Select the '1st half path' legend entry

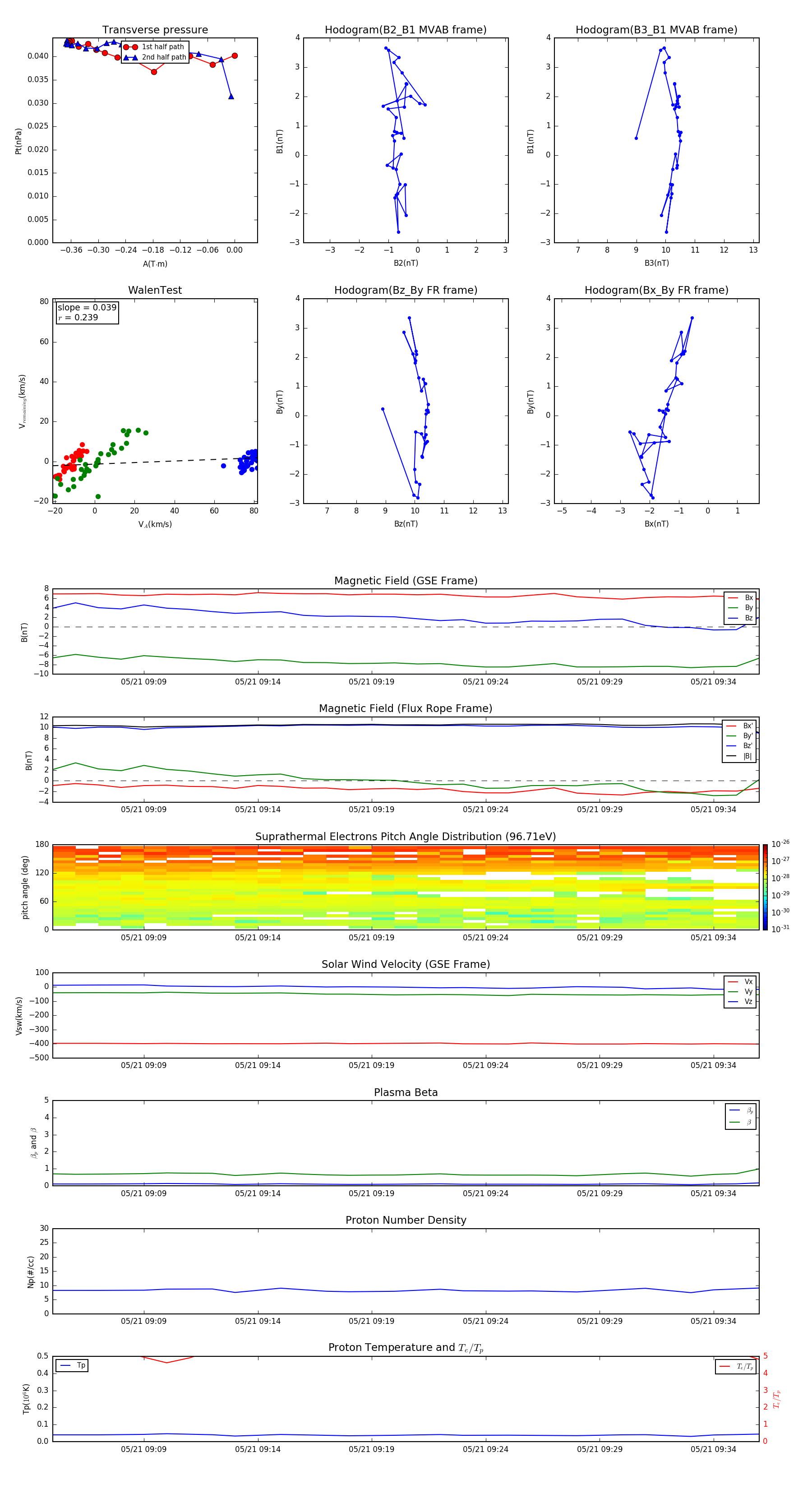pyautogui.click(x=154, y=47)
